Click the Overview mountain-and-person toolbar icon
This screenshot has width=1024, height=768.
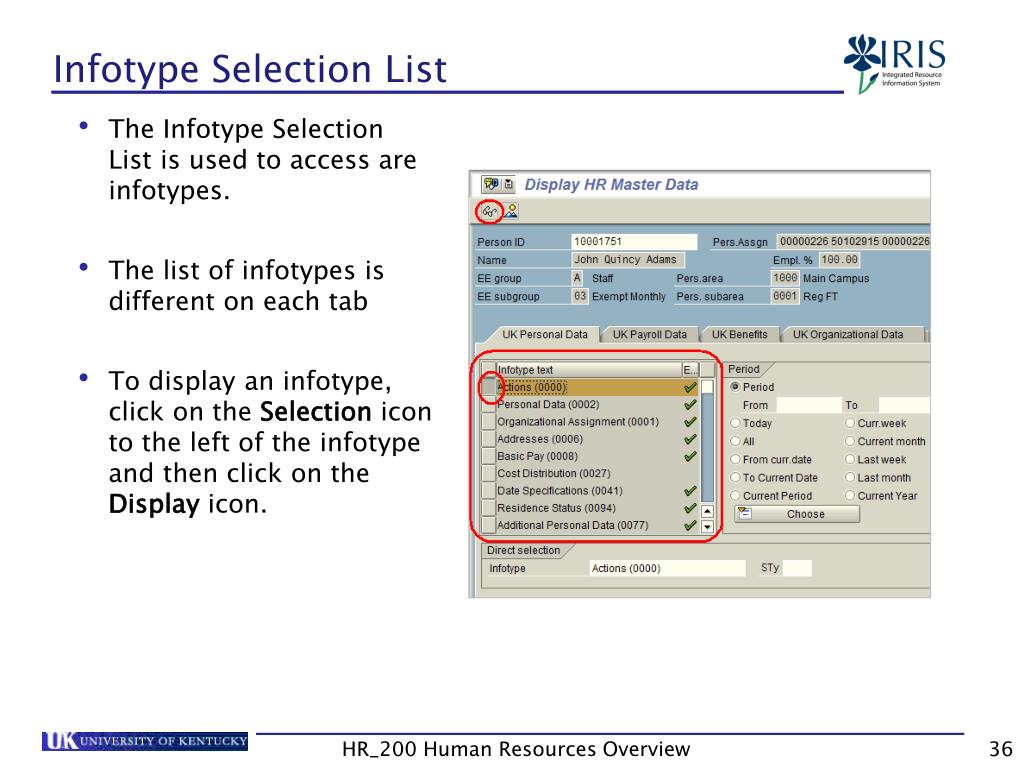click(511, 211)
